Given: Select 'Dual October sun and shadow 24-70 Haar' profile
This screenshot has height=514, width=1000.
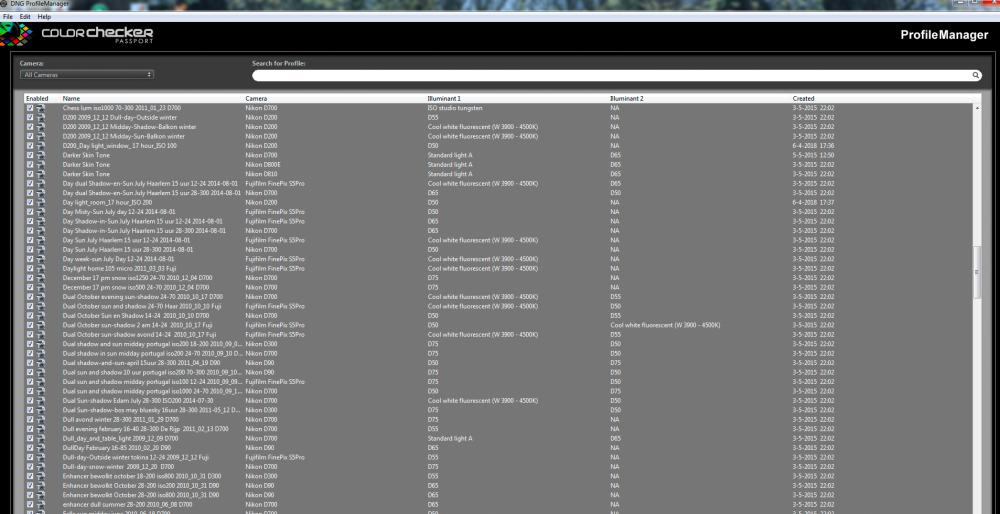Looking at the screenshot, I should (x=142, y=306).
